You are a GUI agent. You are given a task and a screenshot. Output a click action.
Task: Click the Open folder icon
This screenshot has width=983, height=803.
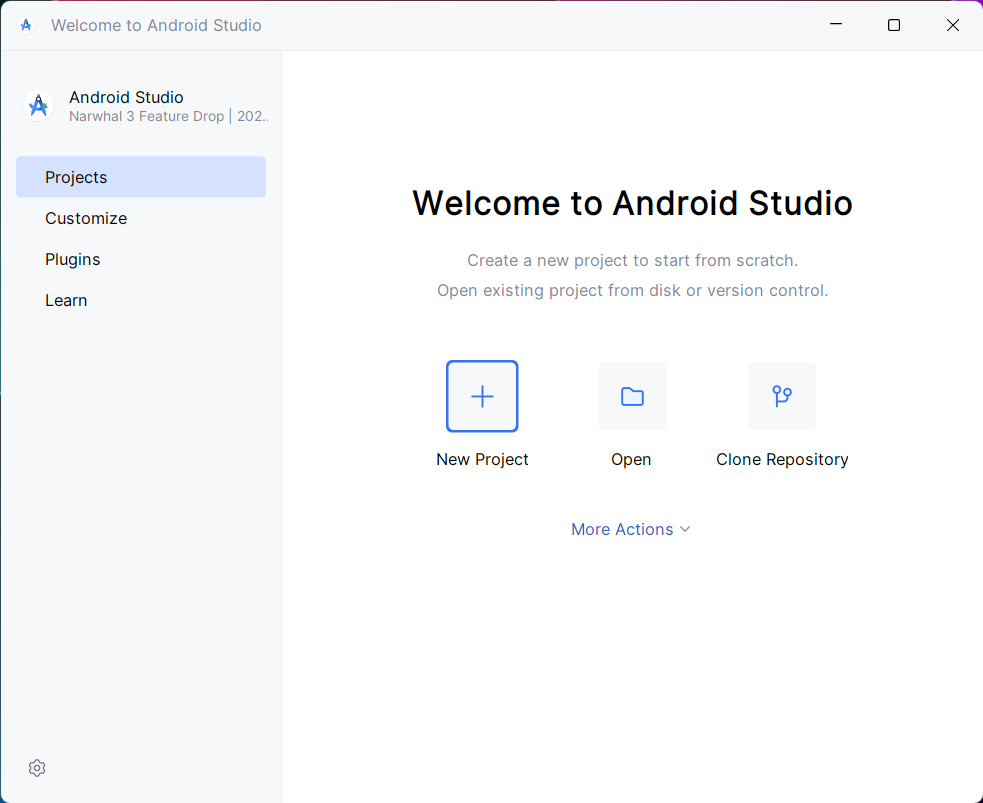pyautogui.click(x=632, y=396)
